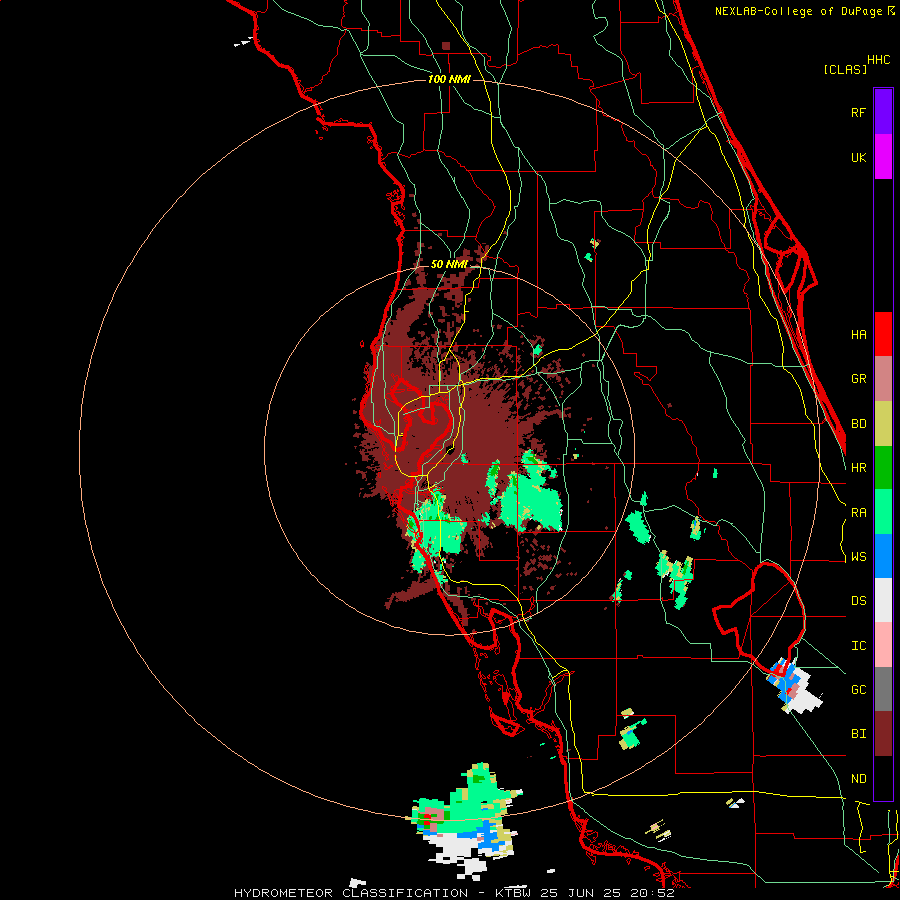This screenshot has height=900, width=900.
Task: Click the DS white legend swatch
Action: (x=883, y=600)
